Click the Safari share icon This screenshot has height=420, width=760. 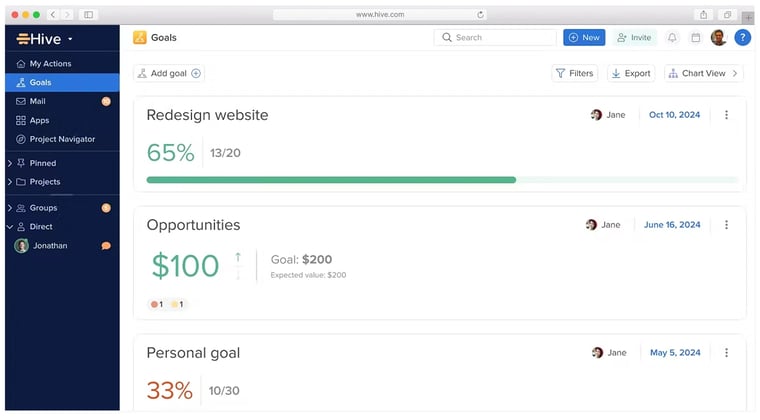[704, 14]
